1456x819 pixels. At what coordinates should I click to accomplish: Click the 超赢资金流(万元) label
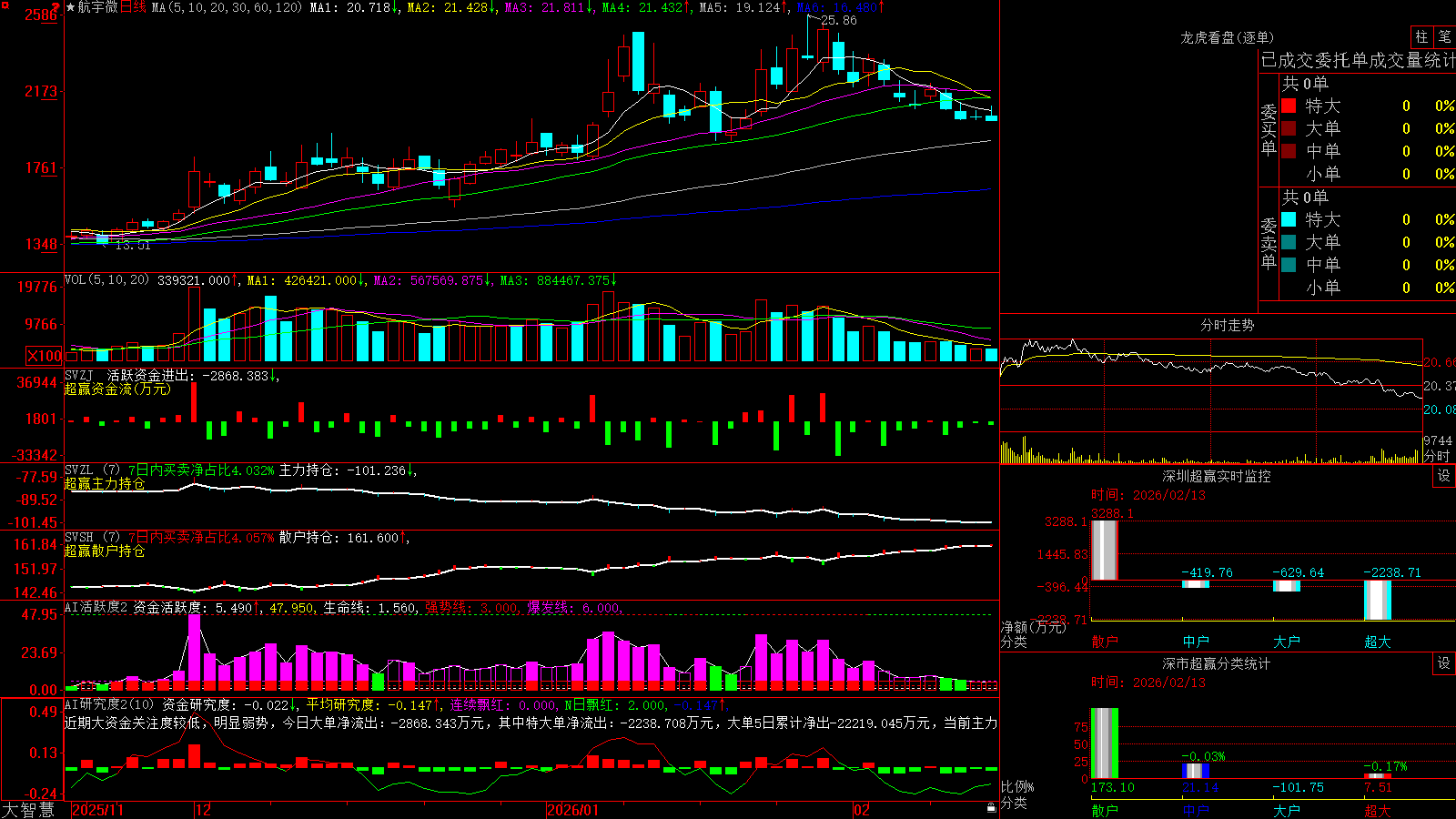pos(117,389)
